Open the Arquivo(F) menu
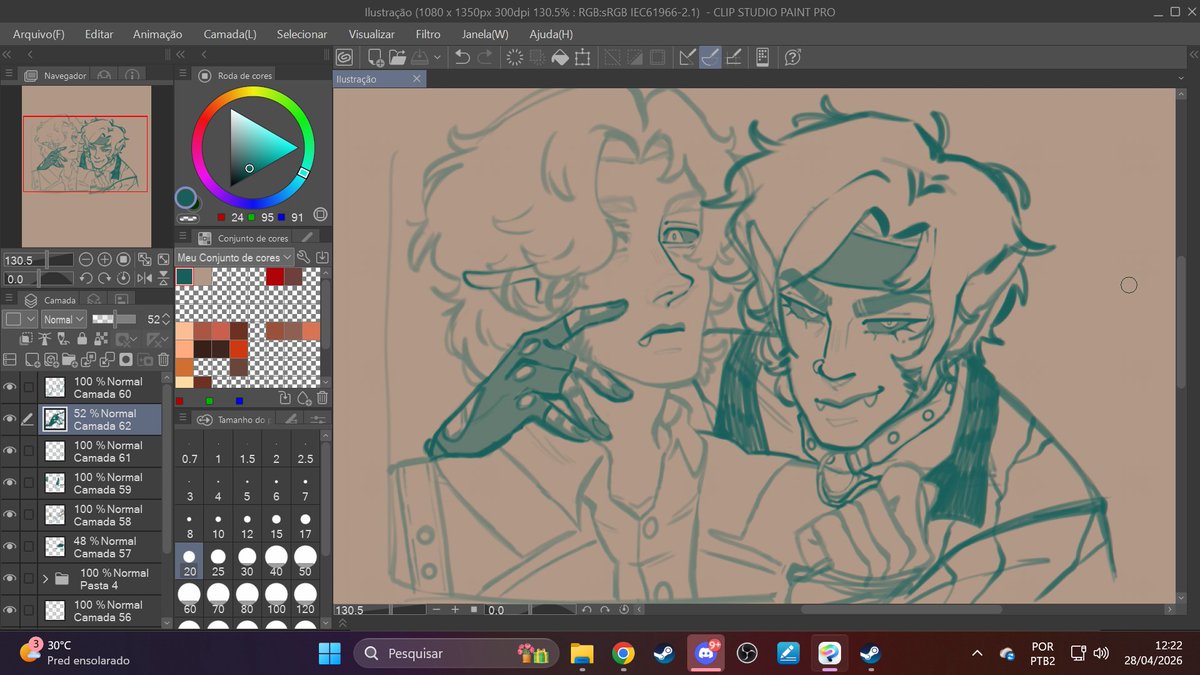Image resolution: width=1200 pixels, height=675 pixels. [39, 34]
